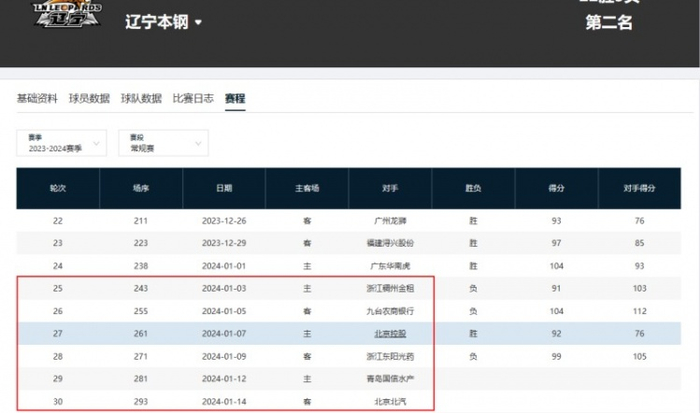Click opponent 广州龙狮 in round 22
Image resolution: width=700 pixels, height=413 pixels.
click(x=390, y=221)
